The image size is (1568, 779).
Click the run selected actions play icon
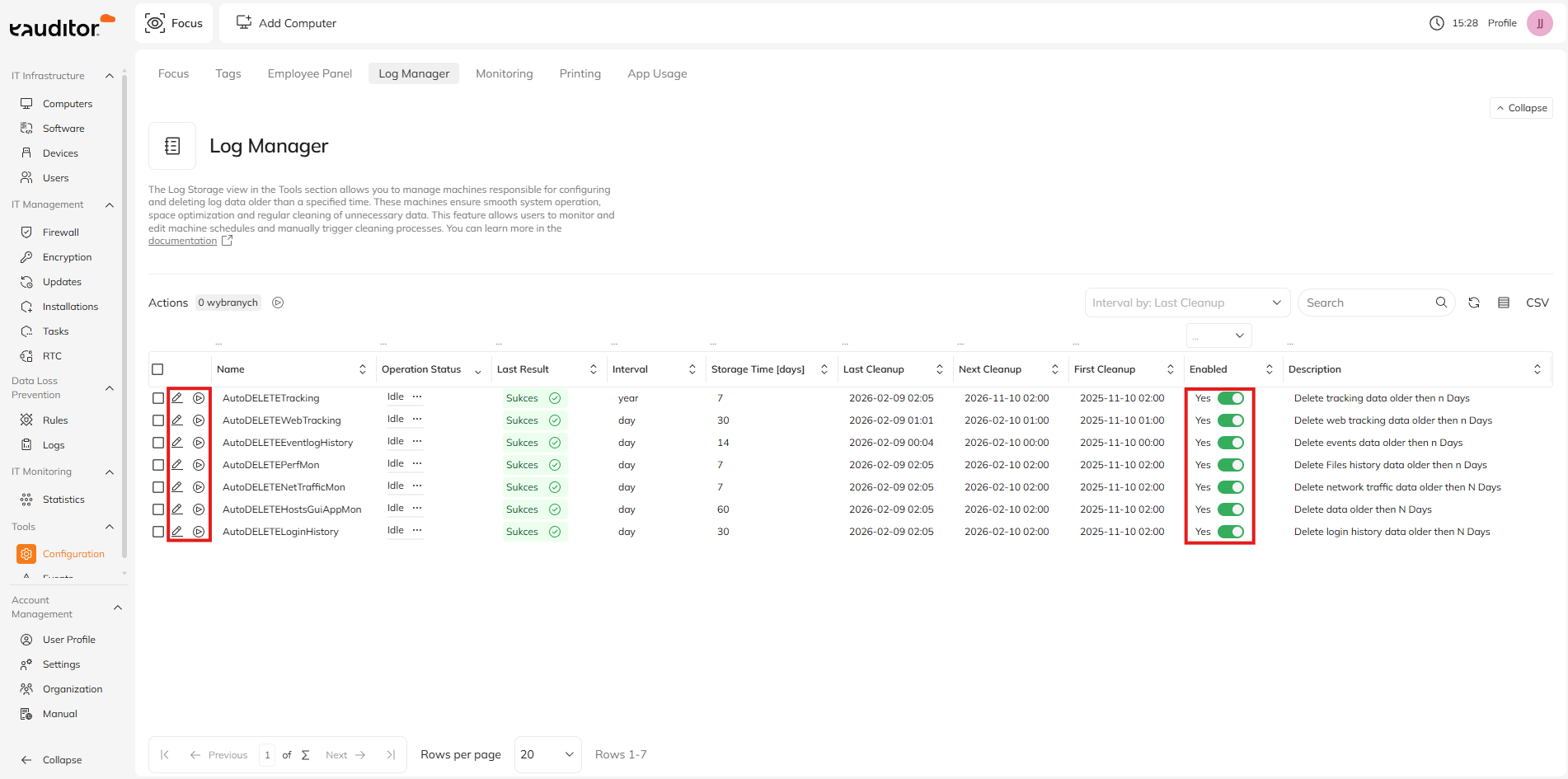[278, 303]
